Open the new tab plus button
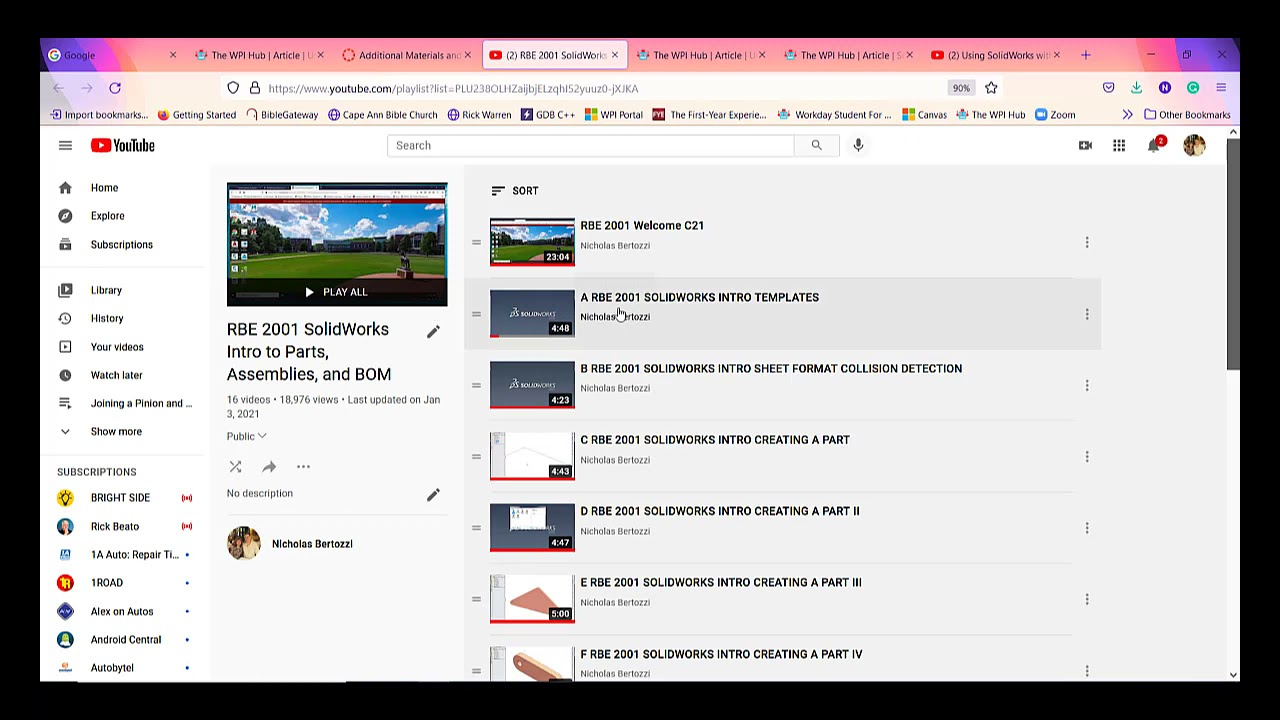 point(1085,55)
